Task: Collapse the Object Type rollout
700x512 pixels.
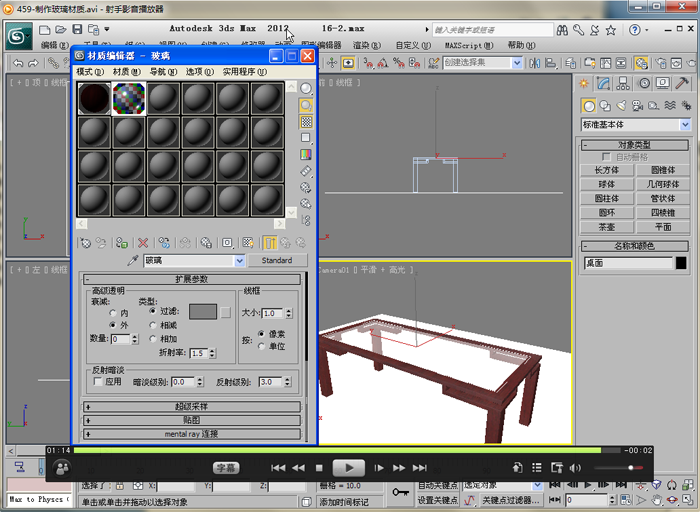Action: click(x=634, y=145)
